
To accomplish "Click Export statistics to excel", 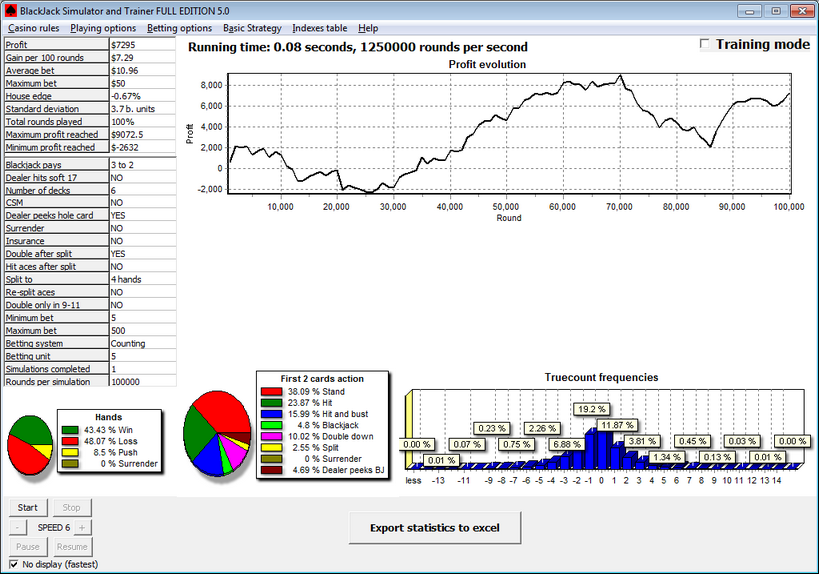I will [x=434, y=527].
